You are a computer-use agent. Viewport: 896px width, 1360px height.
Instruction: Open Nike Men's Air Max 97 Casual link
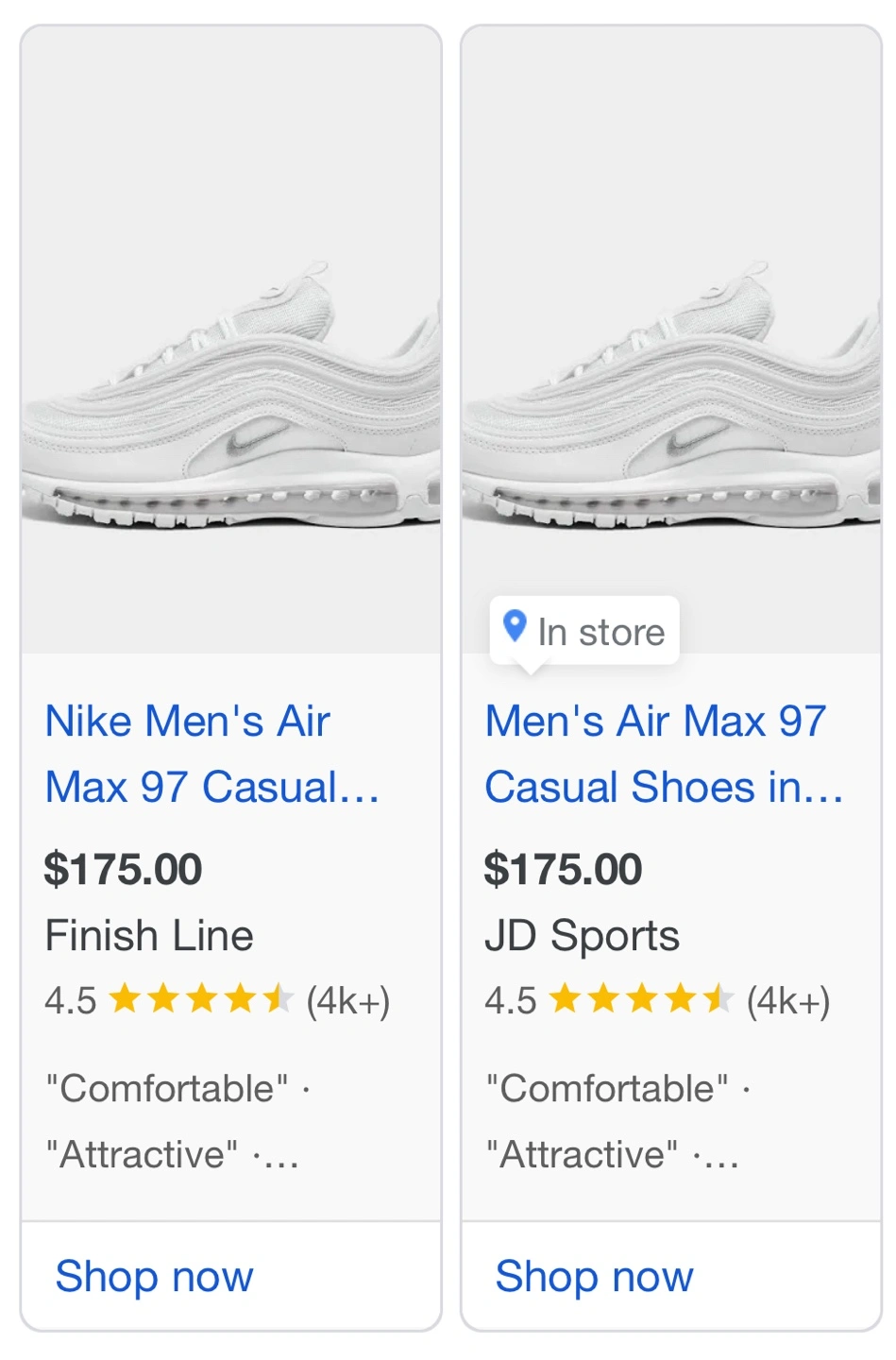pos(211,754)
